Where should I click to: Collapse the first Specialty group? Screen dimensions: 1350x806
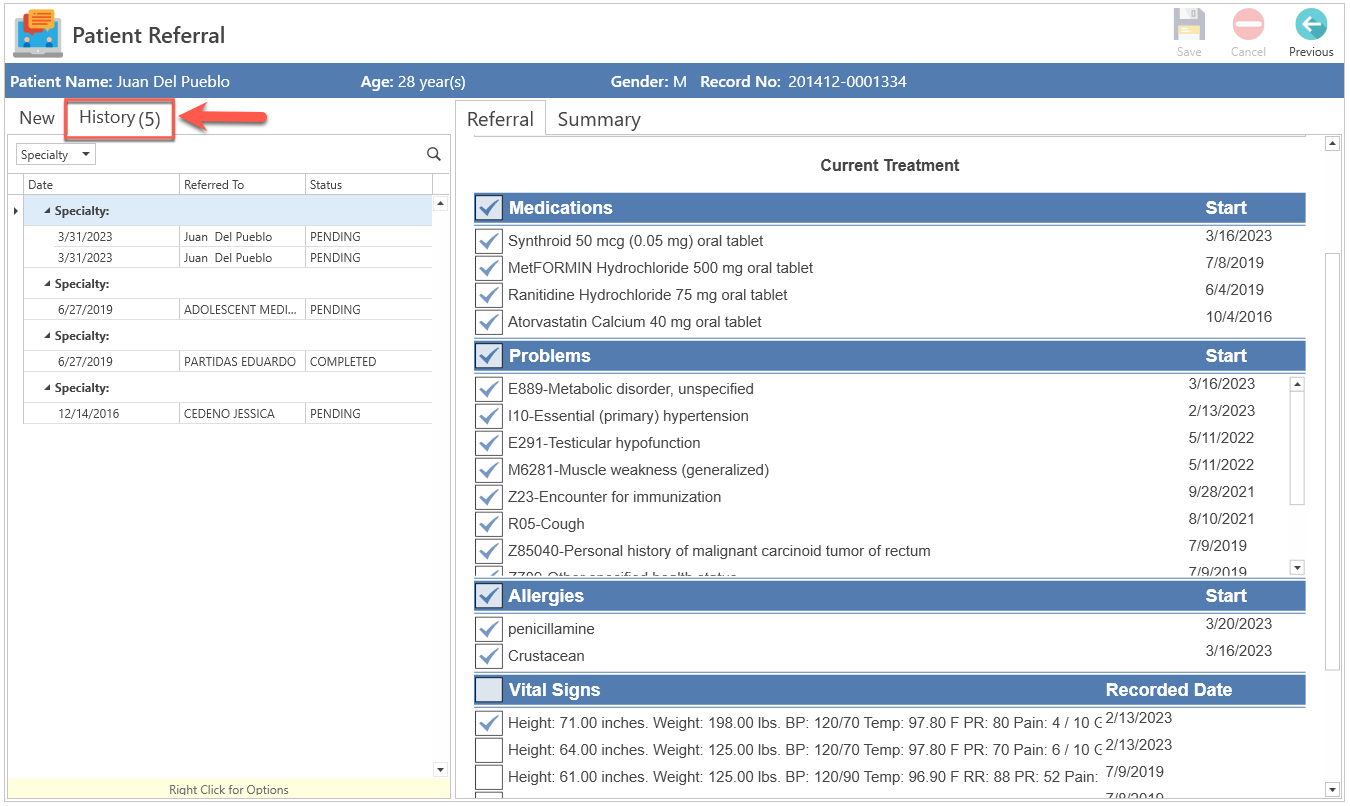[x=47, y=211]
